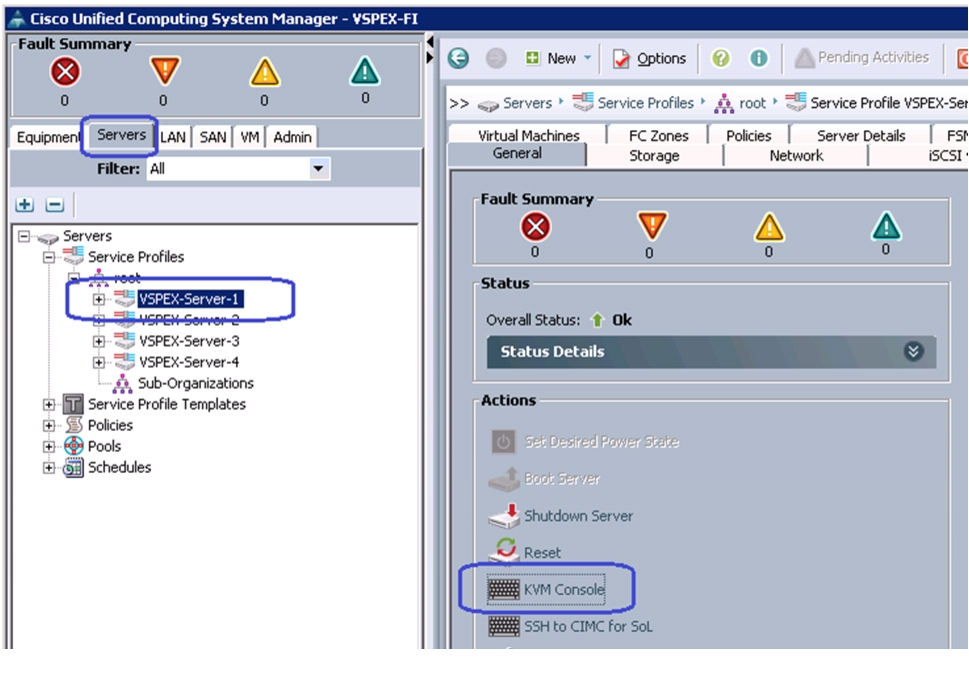969x673 pixels.
Task: Expand all tree nodes plus icon
Action: [x=25, y=205]
